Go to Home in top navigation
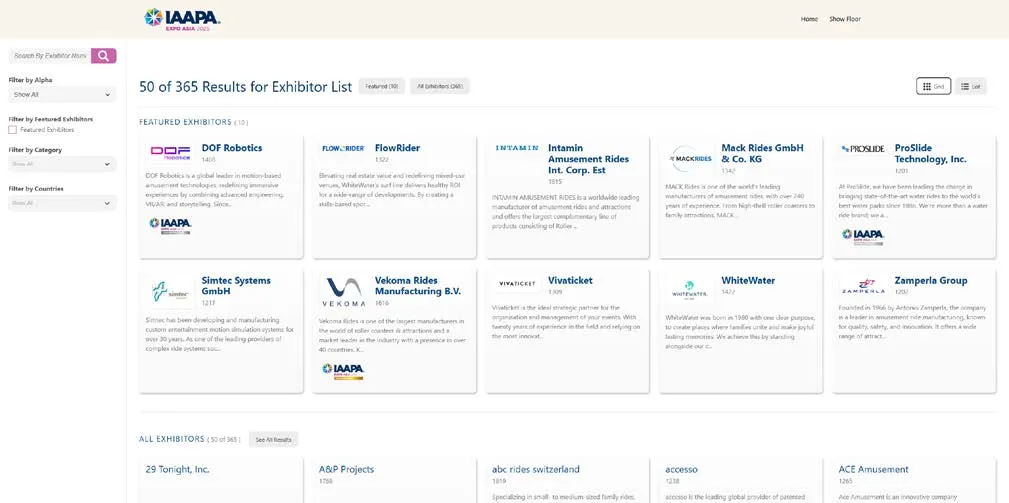The width and height of the screenshot is (1009, 503). tap(809, 19)
